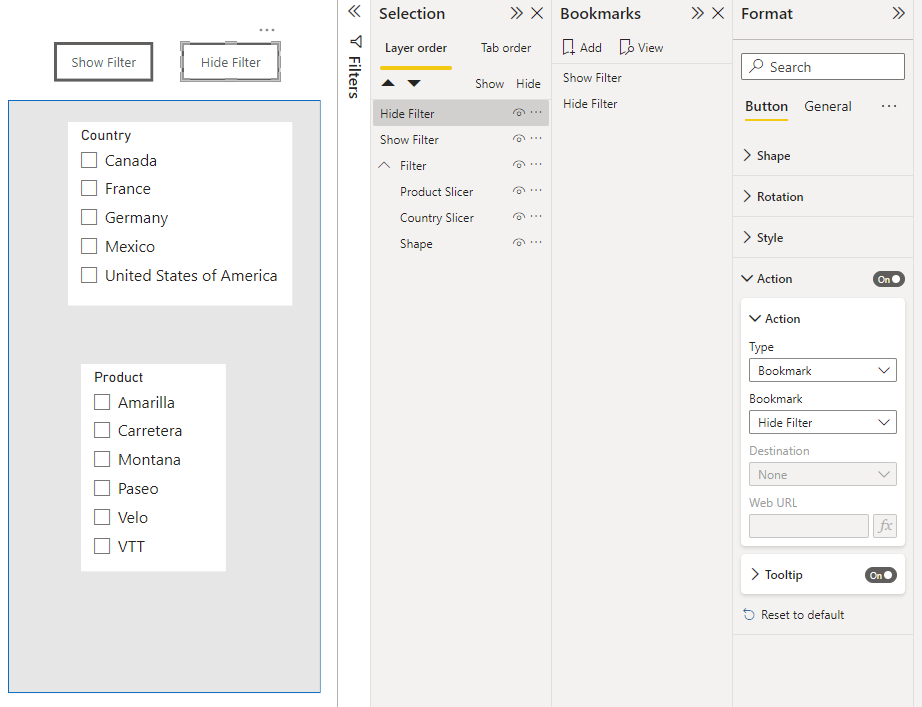This screenshot has width=922, height=707.
Task: Collapse the Selection pane with double arrows
Action: click(x=516, y=13)
